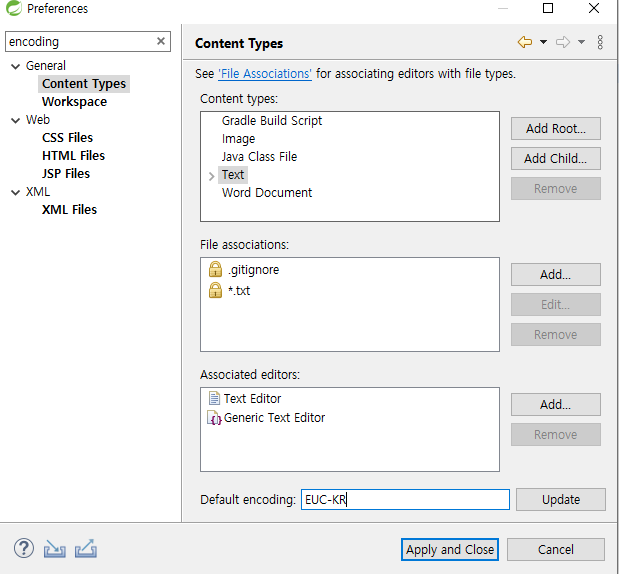Collapse the General tree node
619x574 pixels.
(x=15, y=66)
